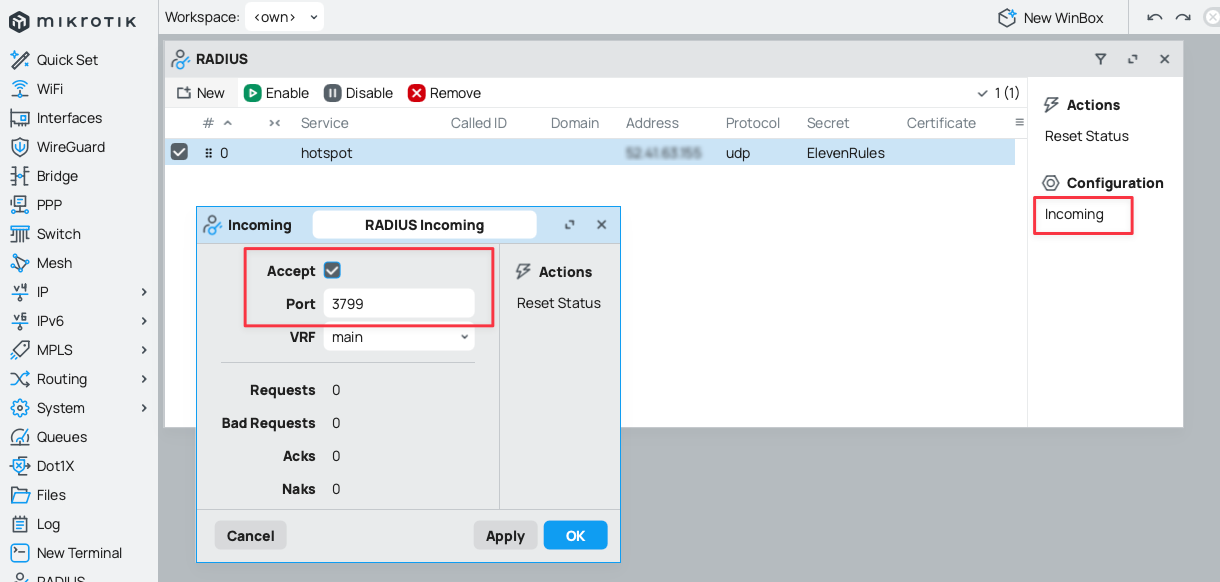The width and height of the screenshot is (1220, 582).
Task: Sort by Secret column header
Action: click(x=828, y=123)
